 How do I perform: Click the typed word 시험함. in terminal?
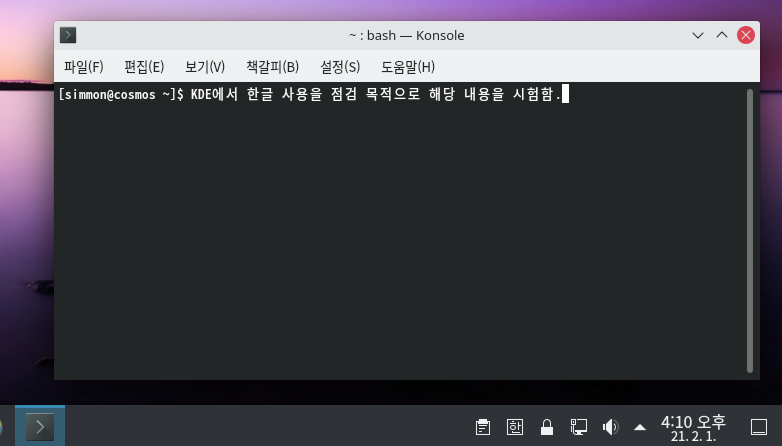pyautogui.click(x=537, y=94)
